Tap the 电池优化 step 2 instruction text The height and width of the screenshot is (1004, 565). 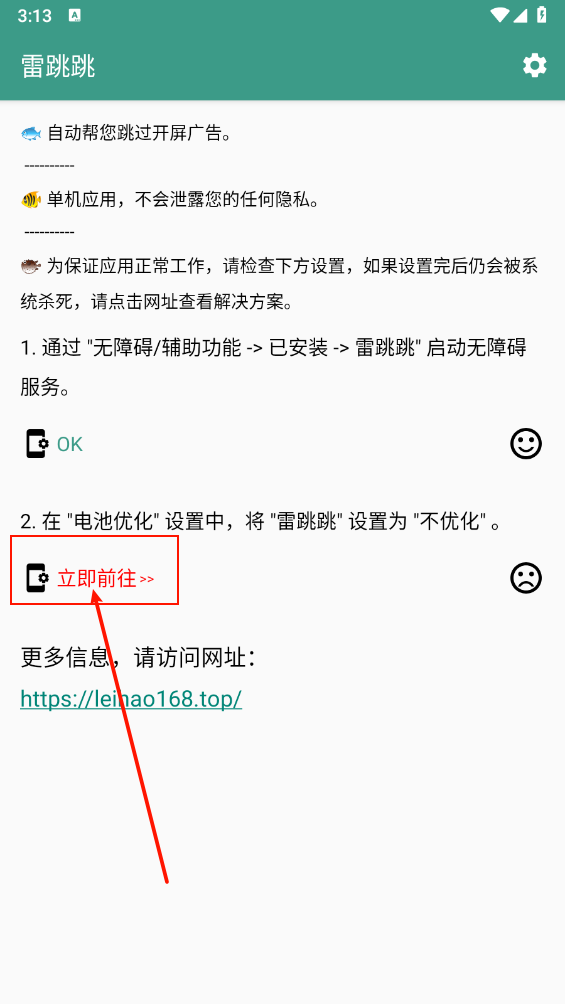tap(261, 522)
